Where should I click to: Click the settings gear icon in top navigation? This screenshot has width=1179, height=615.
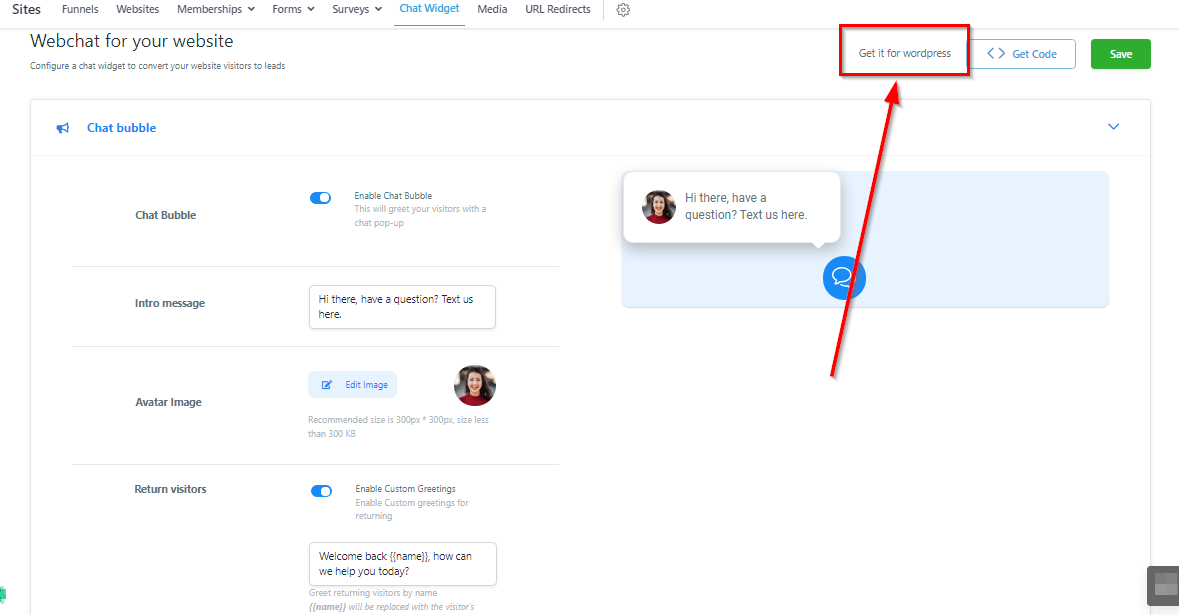pyautogui.click(x=623, y=10)
